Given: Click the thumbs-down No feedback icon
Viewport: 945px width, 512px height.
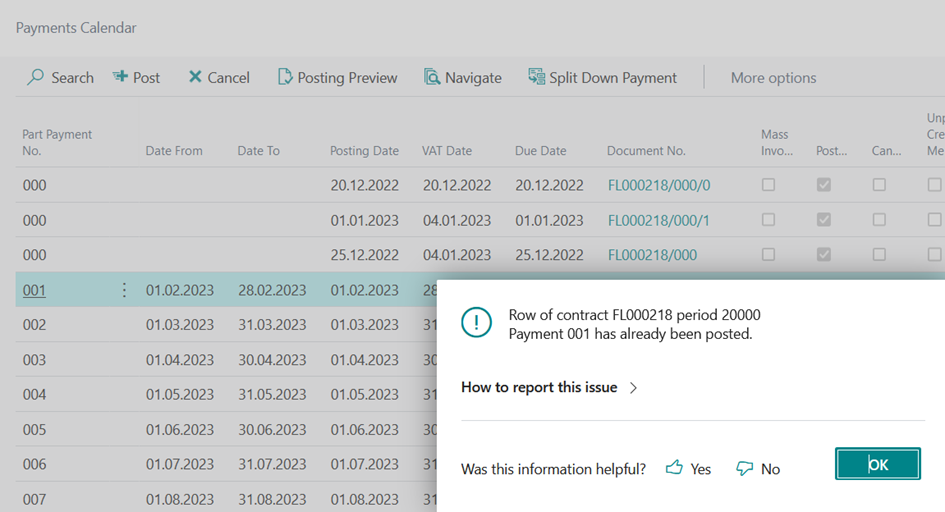Looking at the screenshot, I should 744,468.
